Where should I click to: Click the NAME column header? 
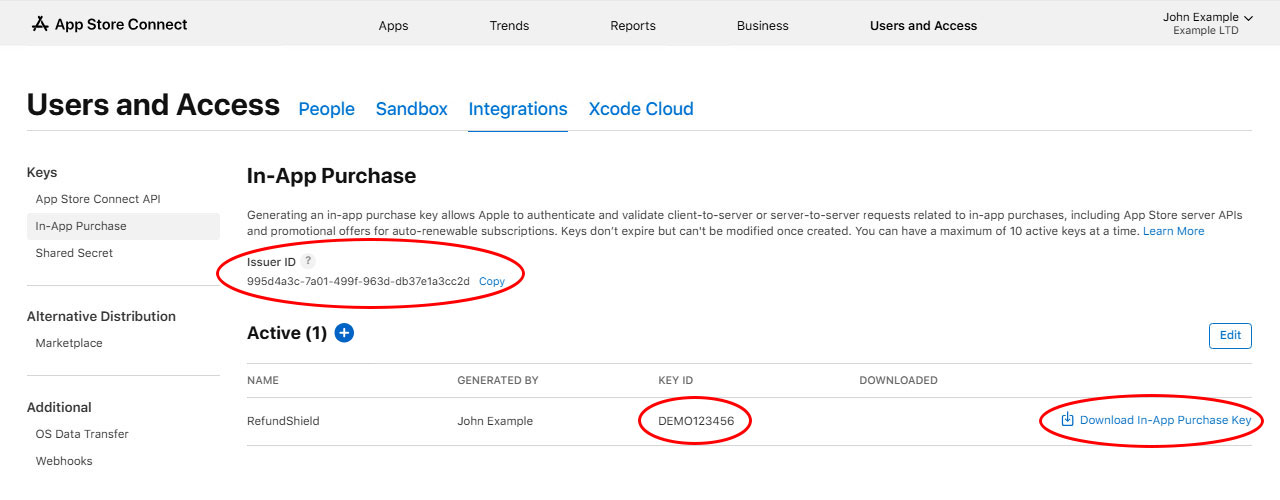[x=263, y=381]
